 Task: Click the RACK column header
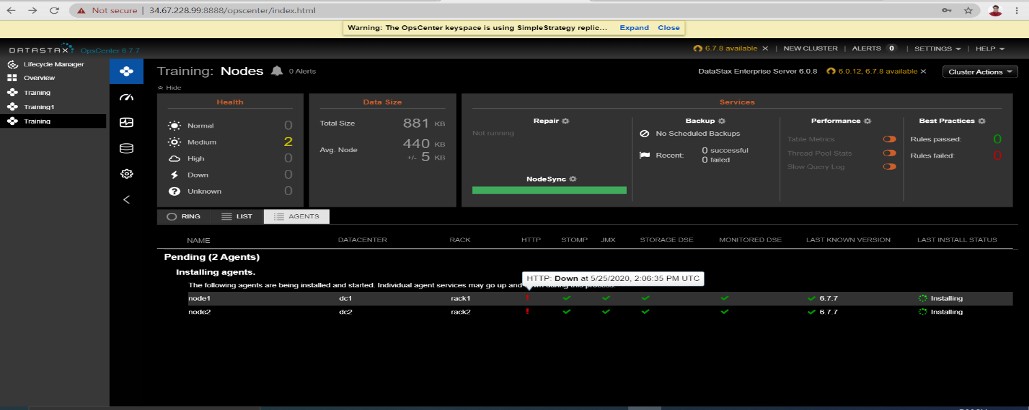(x=459, y=240)
